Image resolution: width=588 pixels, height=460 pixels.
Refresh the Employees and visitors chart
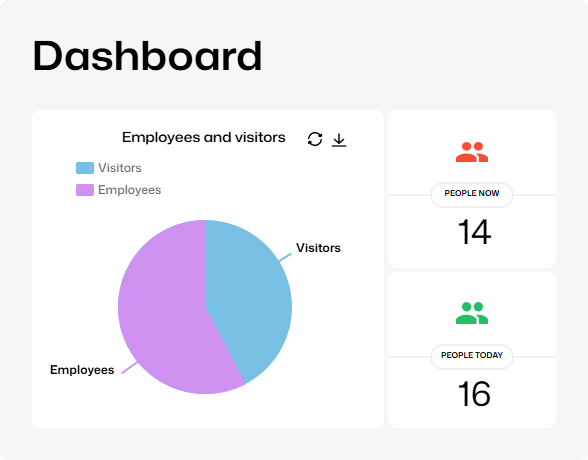pyautogui.click(x=315, y=139)
